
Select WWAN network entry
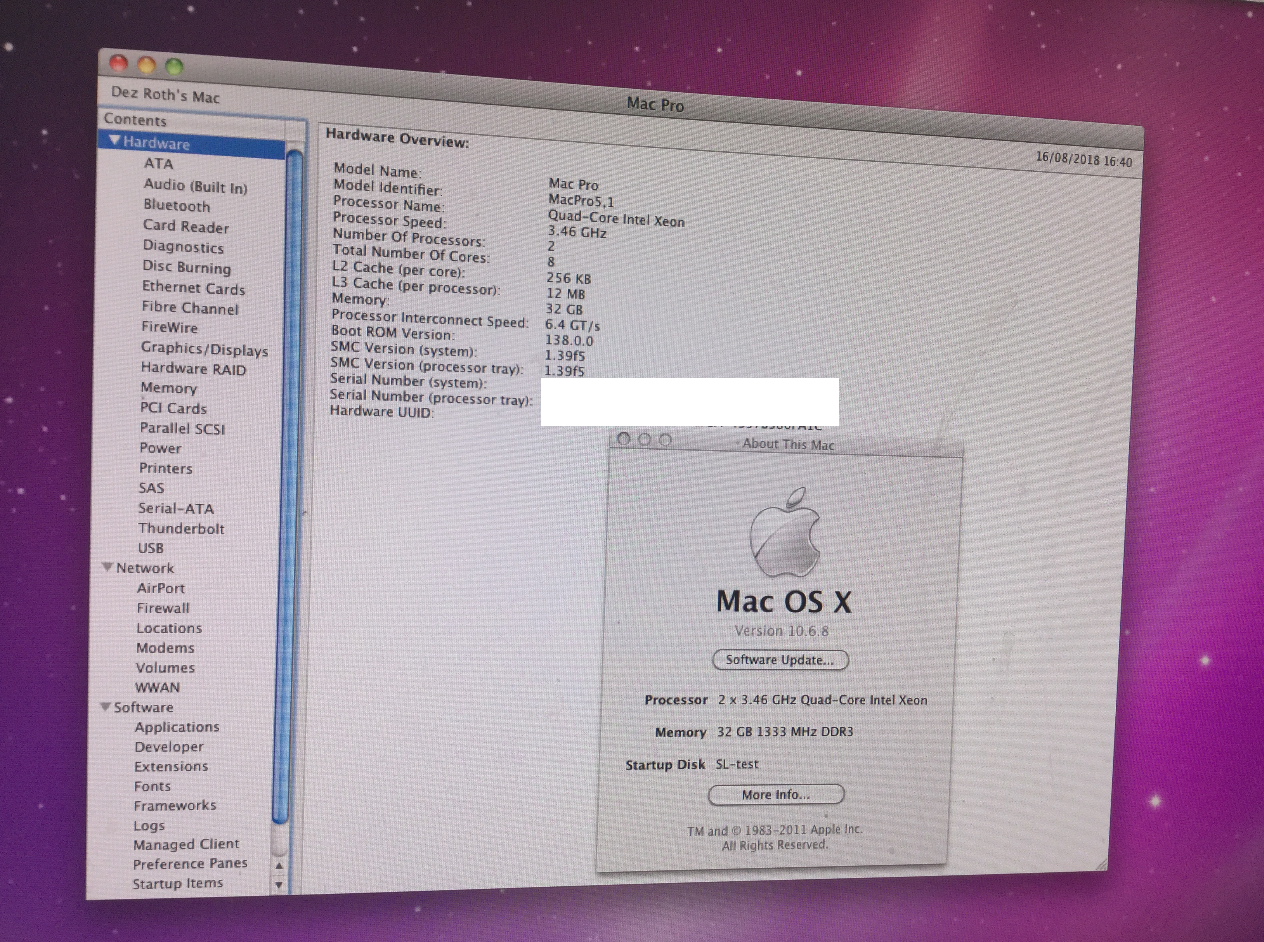click(158, 687)
